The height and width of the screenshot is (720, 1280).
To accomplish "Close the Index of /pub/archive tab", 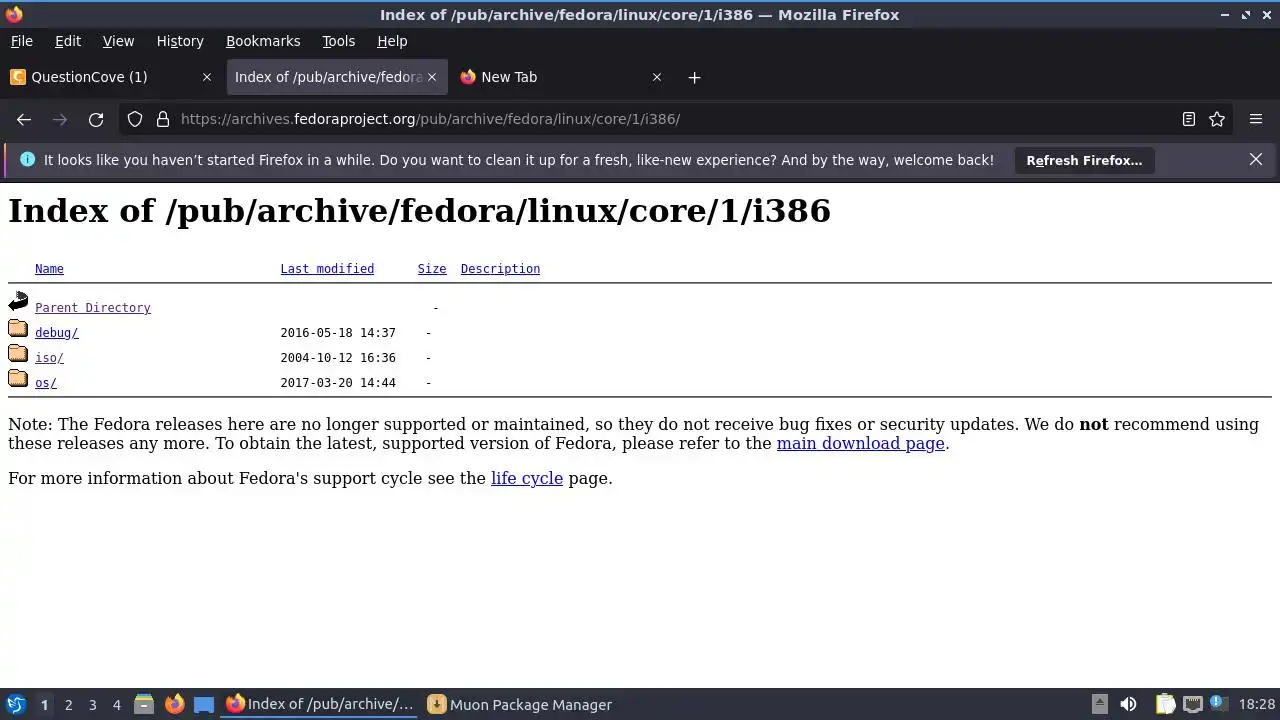I will pyautogui.click(x=432, y=77).
